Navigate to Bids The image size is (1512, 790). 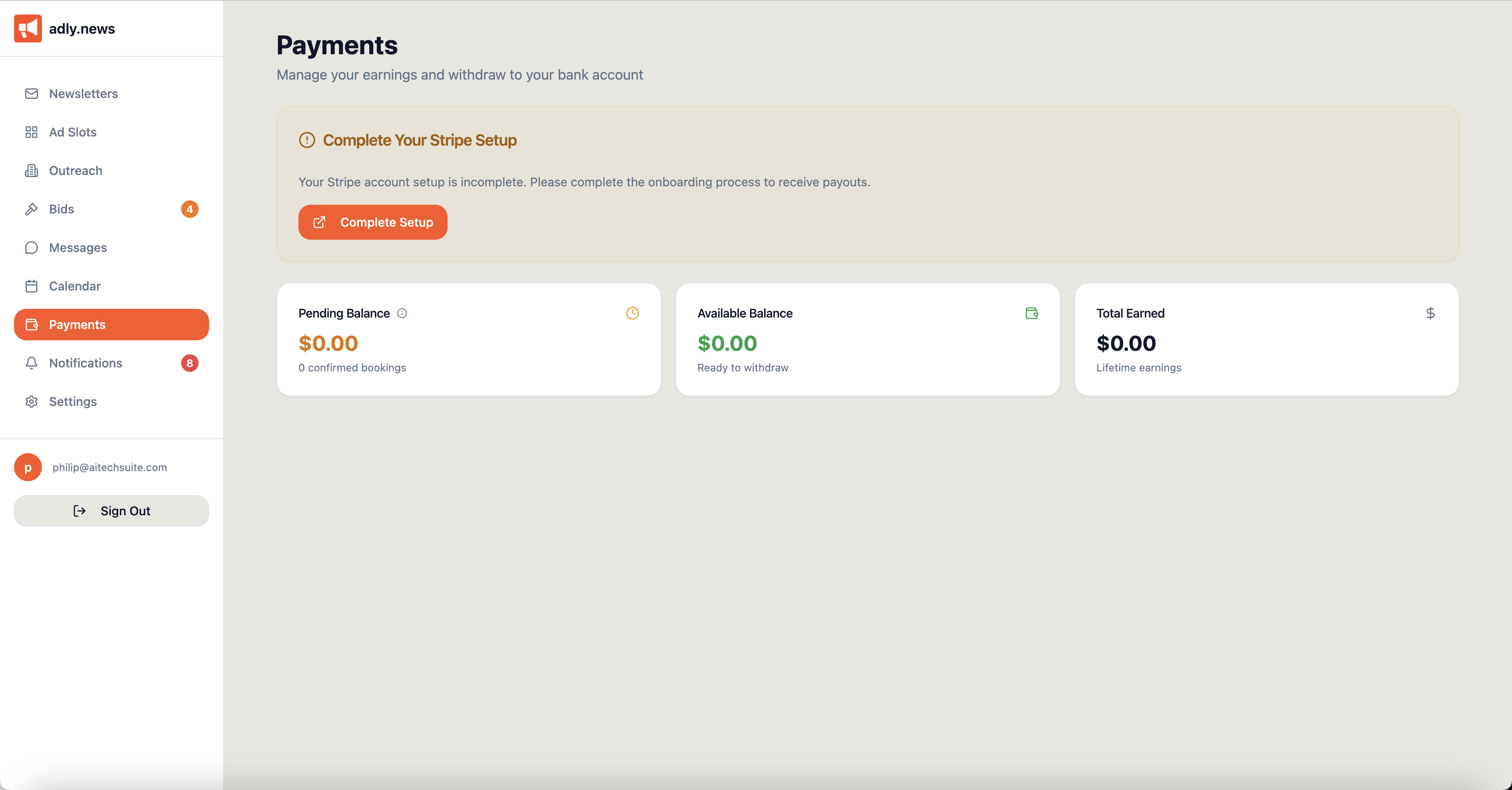pos(62,210)
